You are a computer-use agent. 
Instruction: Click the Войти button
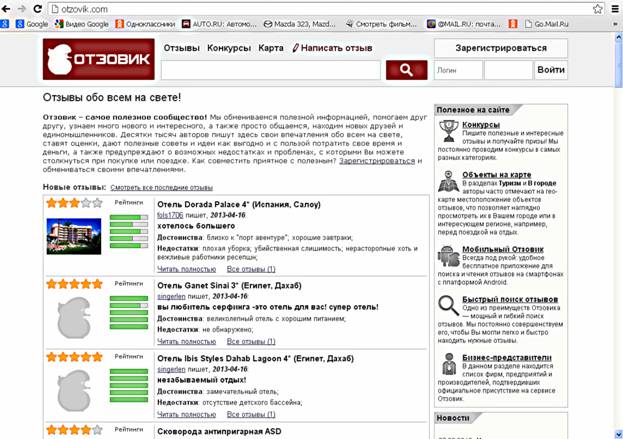[551, 70]
